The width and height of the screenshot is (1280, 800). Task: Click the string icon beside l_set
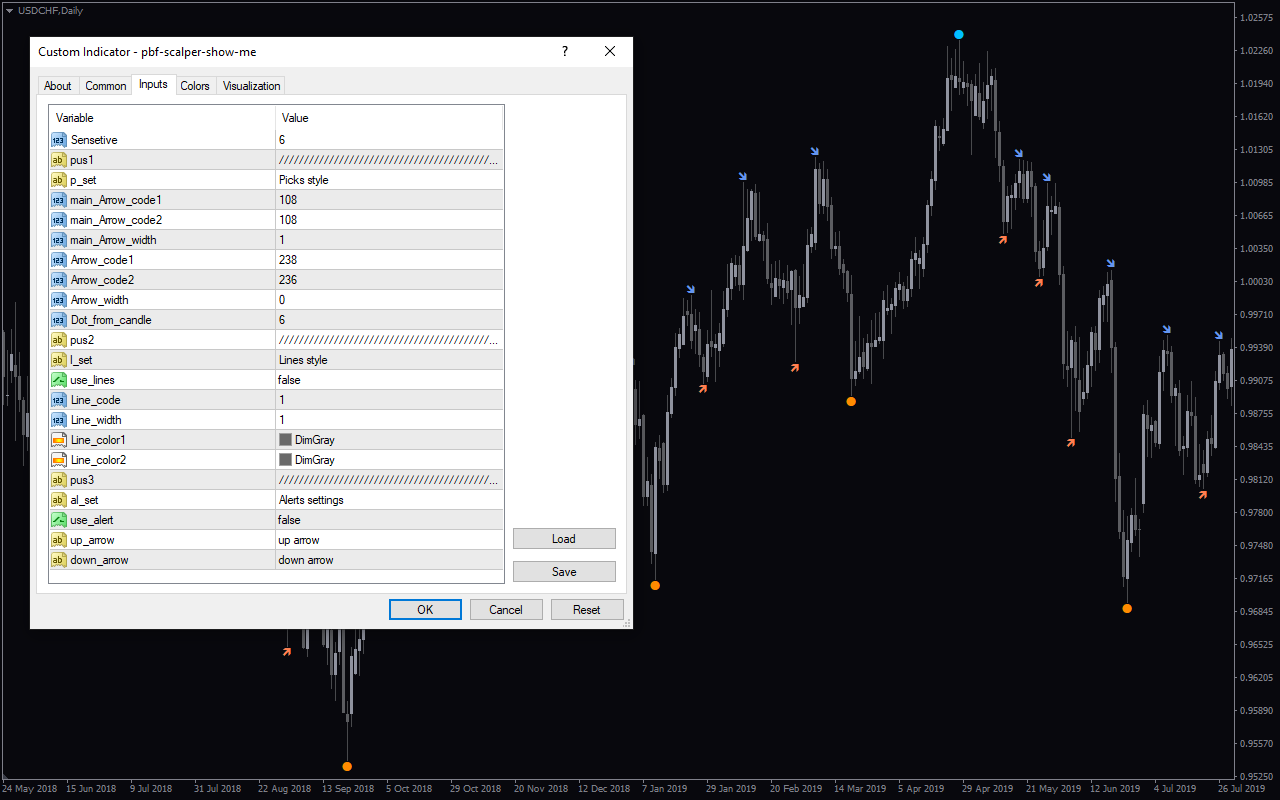point(58,360)
